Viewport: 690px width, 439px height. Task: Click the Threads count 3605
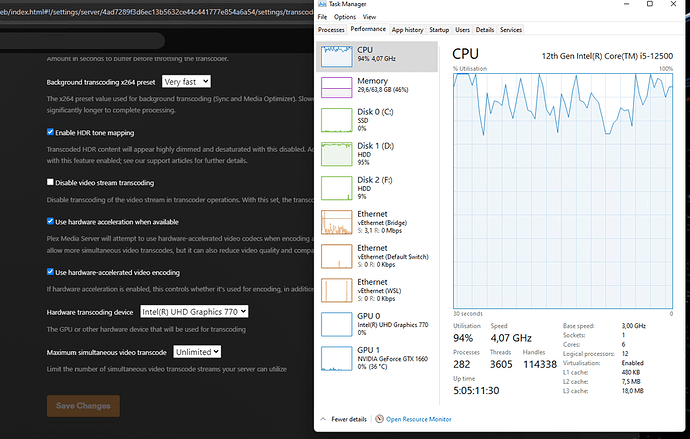501,364
